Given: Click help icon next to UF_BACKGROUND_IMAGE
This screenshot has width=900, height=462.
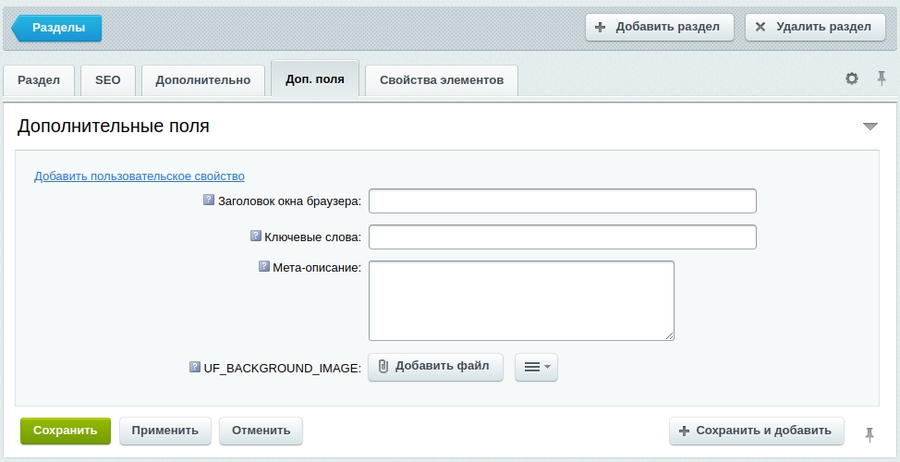Looking at the screenshot, I should 195,367.
